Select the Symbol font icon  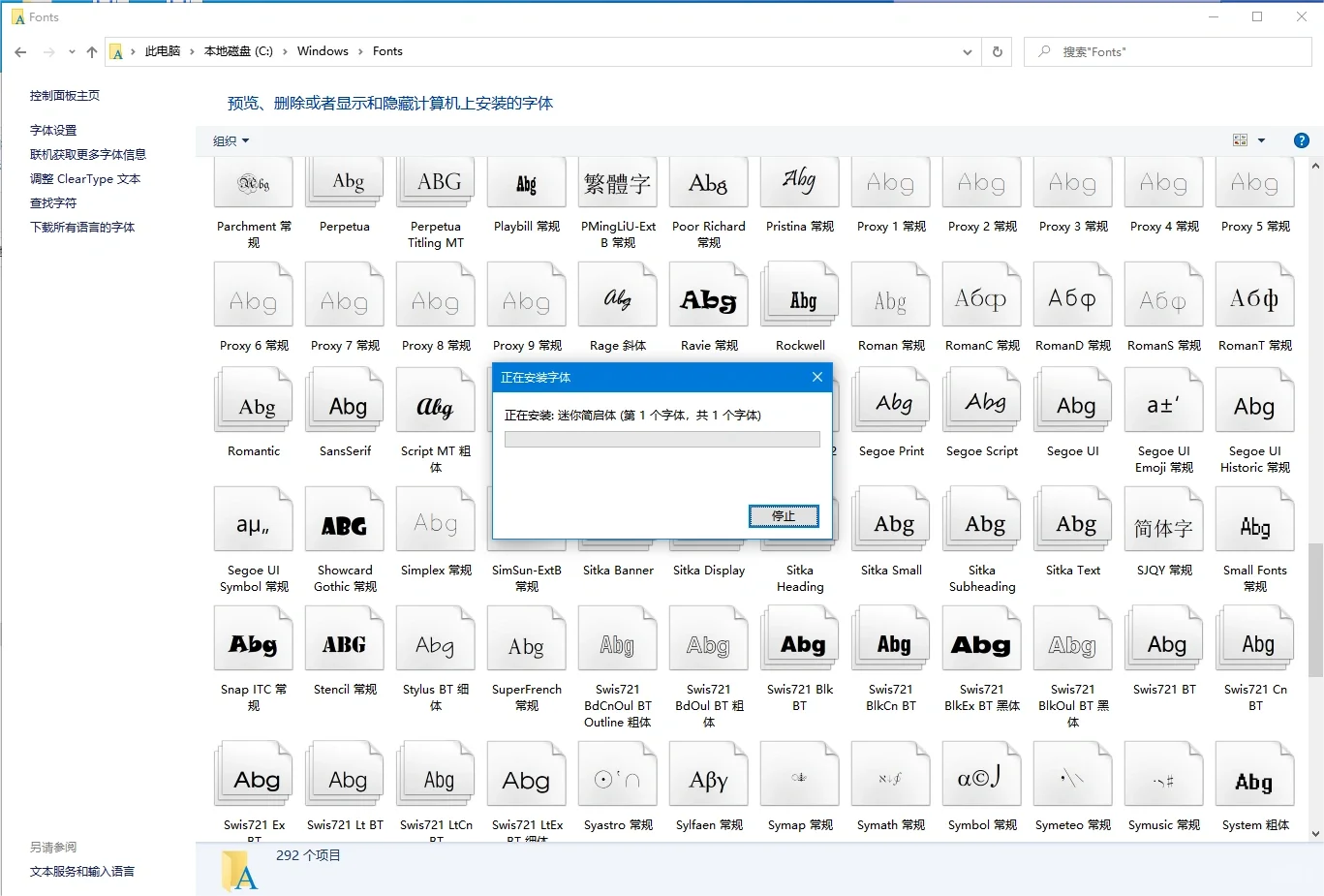pyautogui.click(x=981, y=778)
